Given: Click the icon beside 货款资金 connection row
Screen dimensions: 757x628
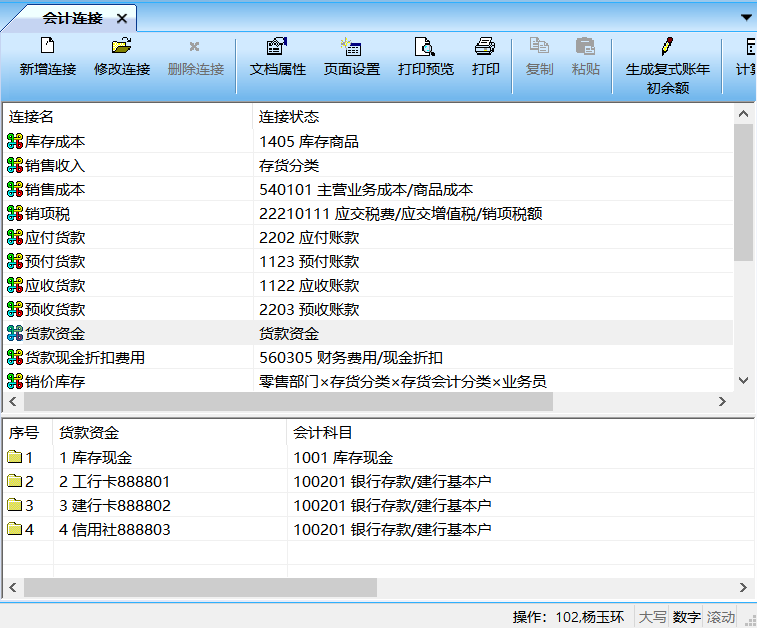Looking at the screenshot, I should tap(15, 333).
